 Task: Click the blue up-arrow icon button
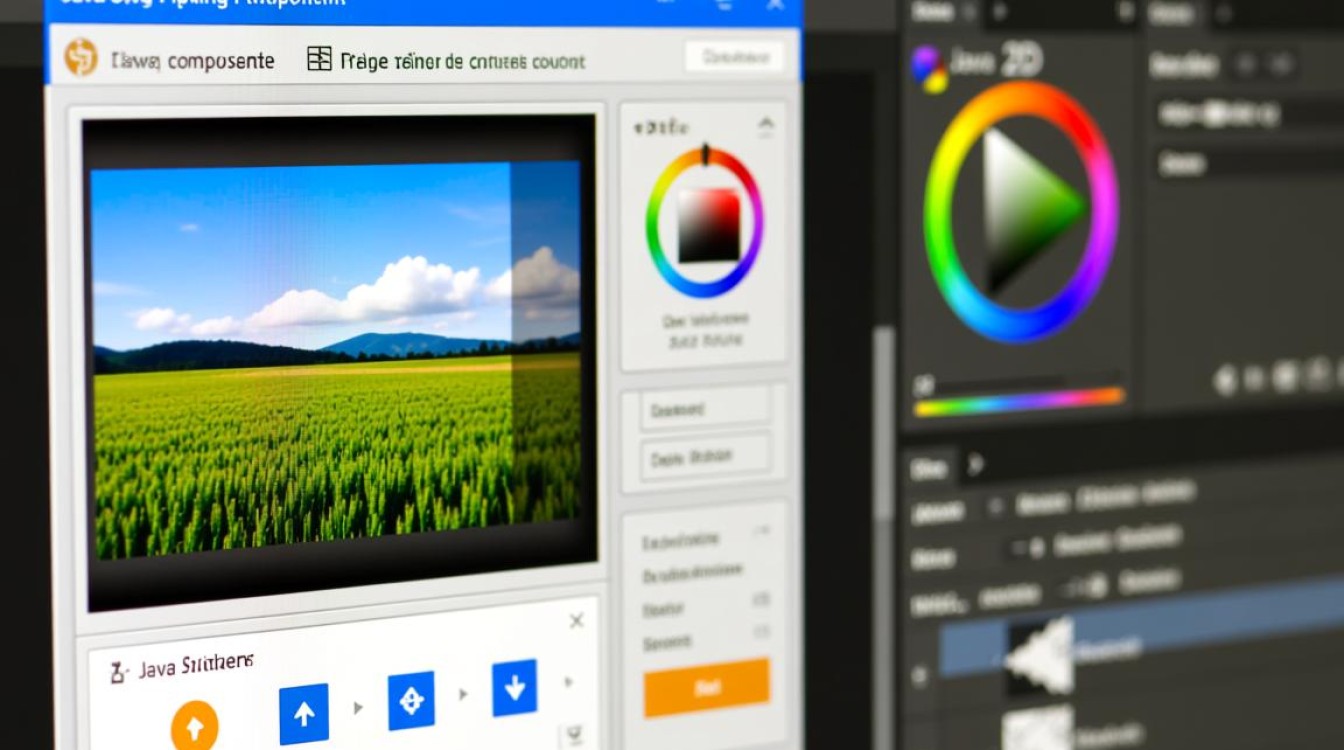[x=304, y=713]
